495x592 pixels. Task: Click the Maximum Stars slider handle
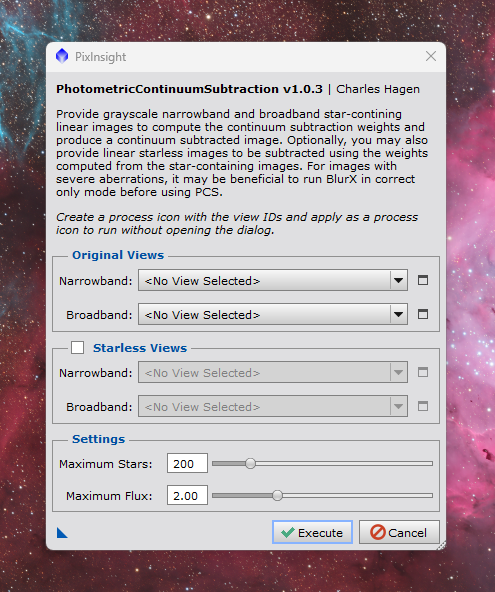point(250,463)
